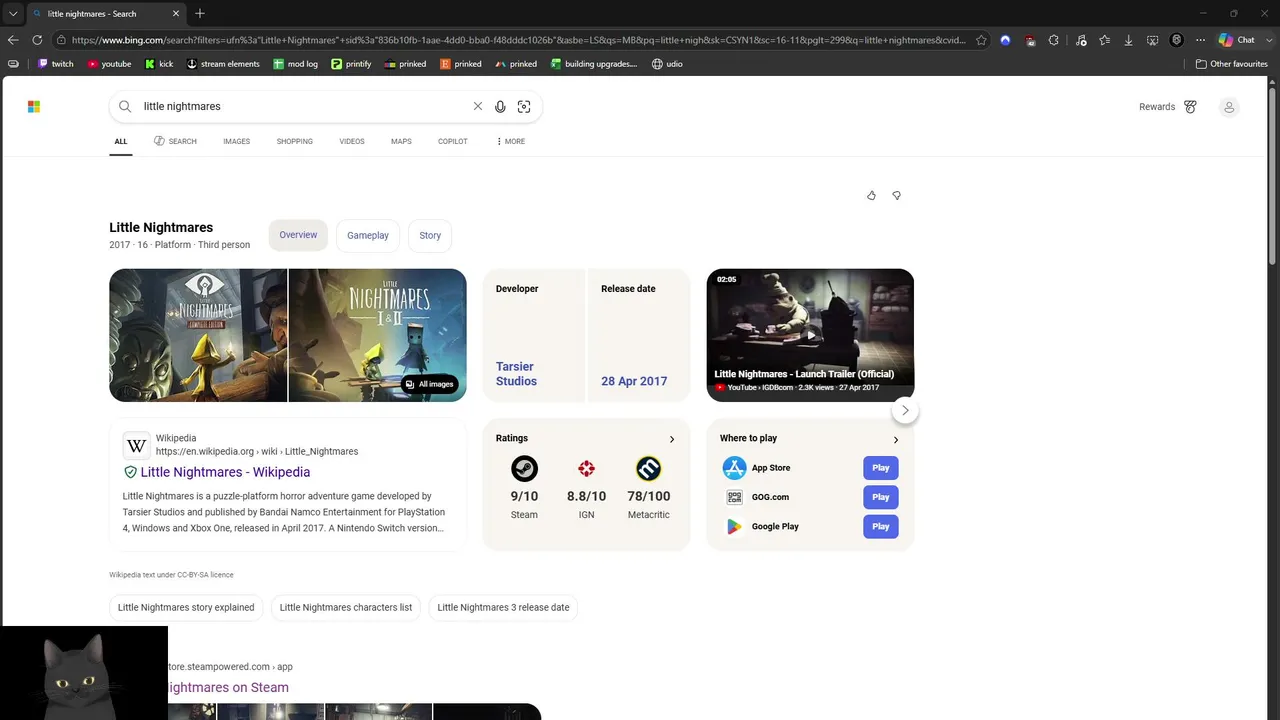The image size is (1280, 720).
Task: Open the IGN rating icon
Action: (586, 468)
